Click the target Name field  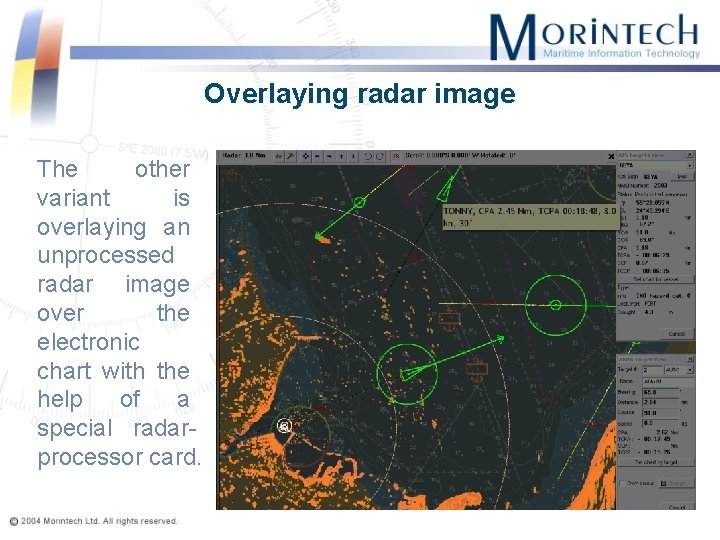click(668, 382)
